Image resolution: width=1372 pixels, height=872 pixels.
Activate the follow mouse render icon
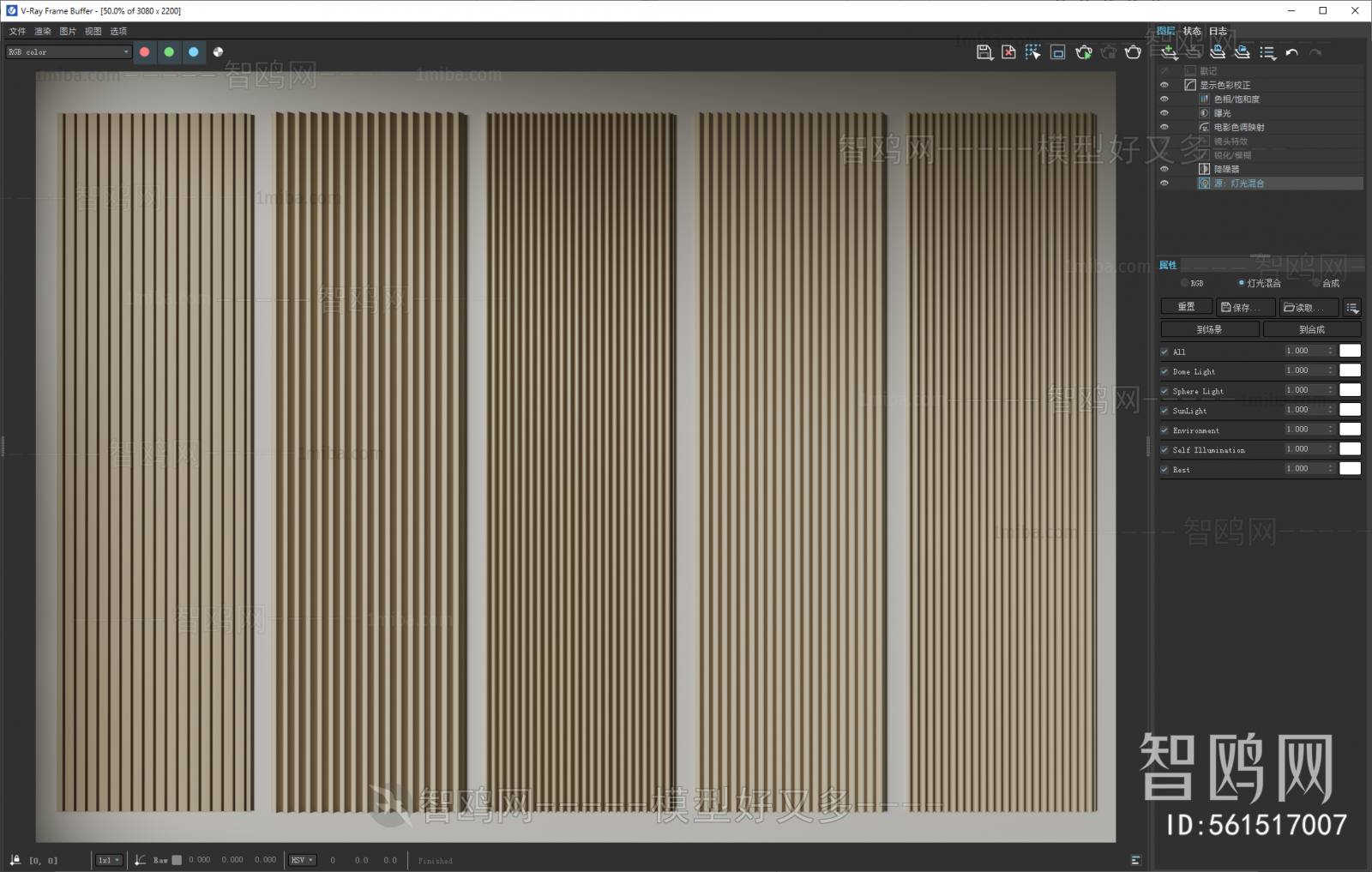tap(1033, 52)
